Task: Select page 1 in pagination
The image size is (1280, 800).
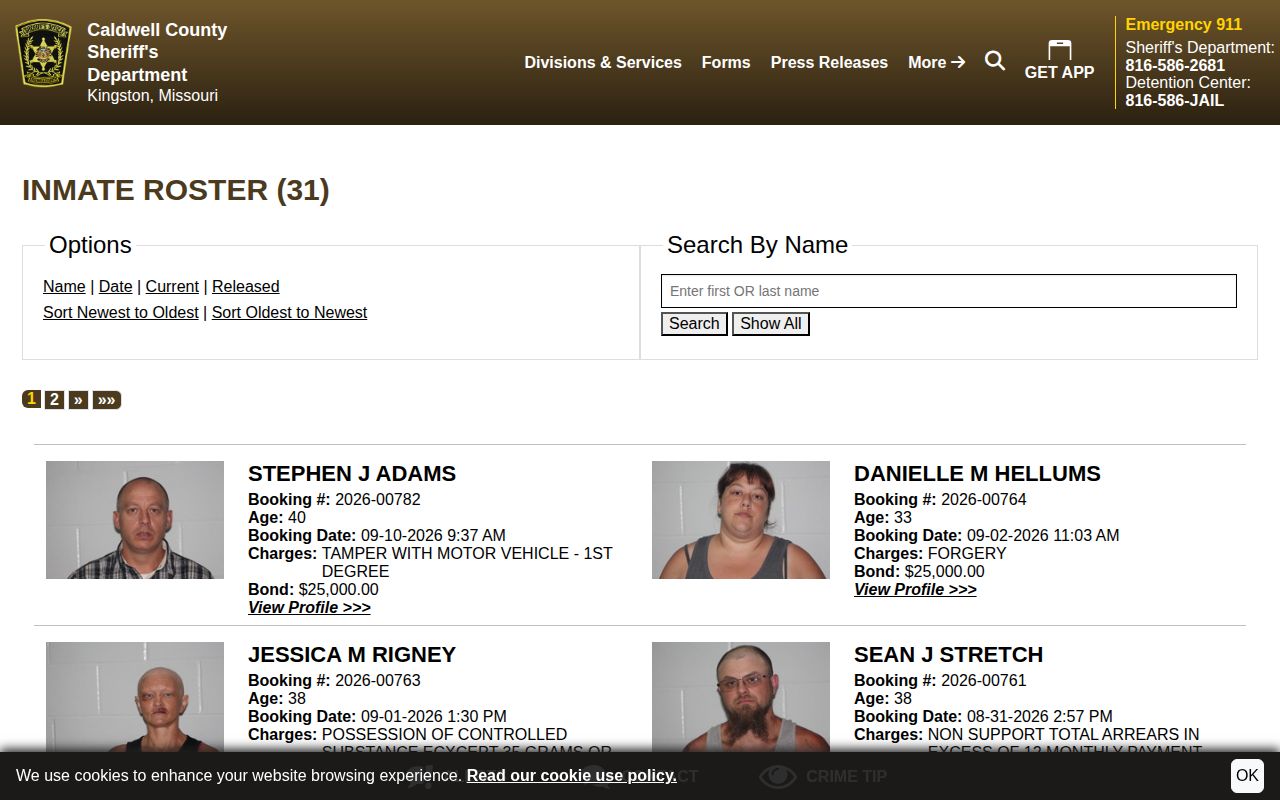Action: [32, 399]
